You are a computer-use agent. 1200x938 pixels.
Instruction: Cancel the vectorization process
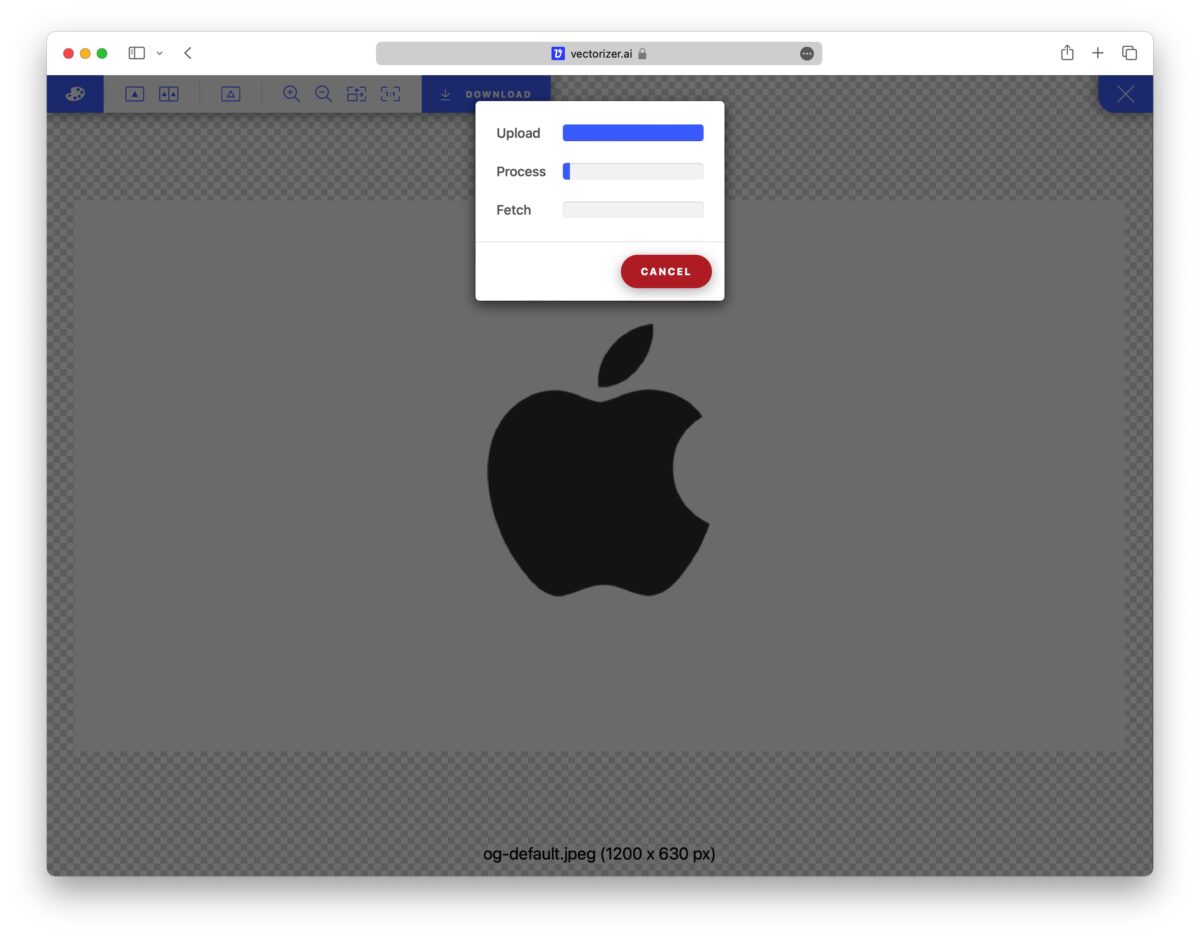tap(666, 272)
